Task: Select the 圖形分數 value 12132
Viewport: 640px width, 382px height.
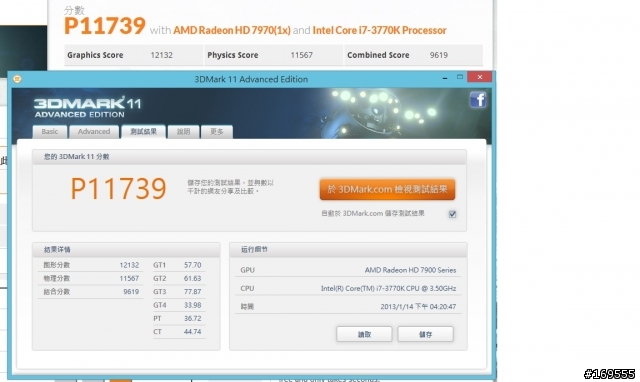Action: [129, 265]
